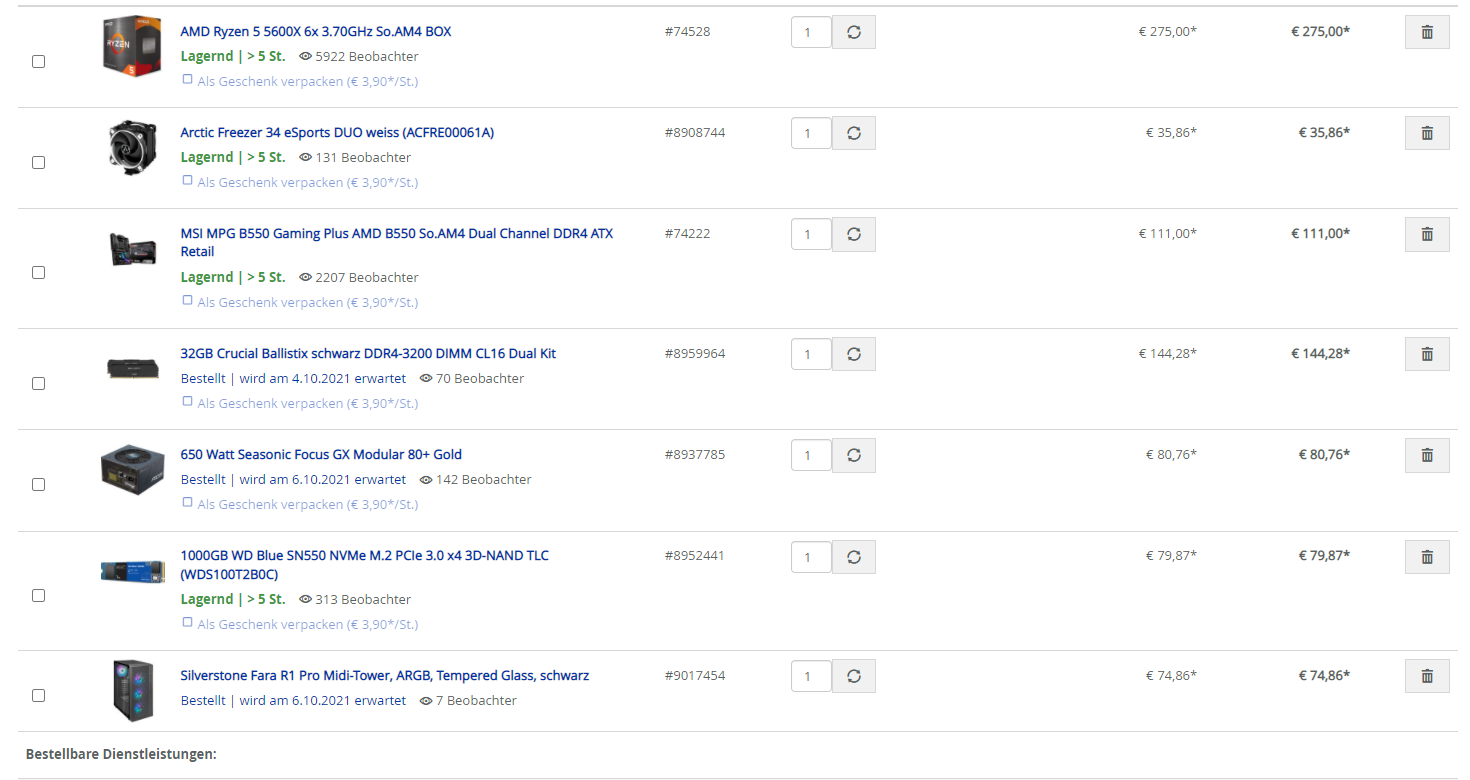This screenshot has height=780, width=1470.
Task: Open Arctic Freezer 34 eSports DUO link
Action: point(337,133)
